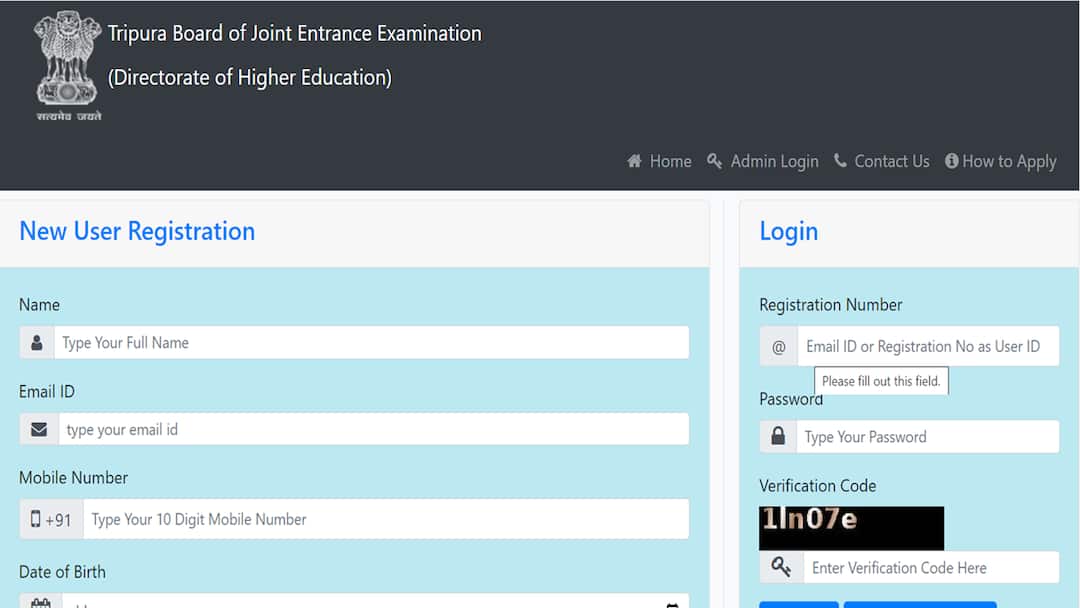Click the @ icon beside Registration Number

(x=778, y=347)
